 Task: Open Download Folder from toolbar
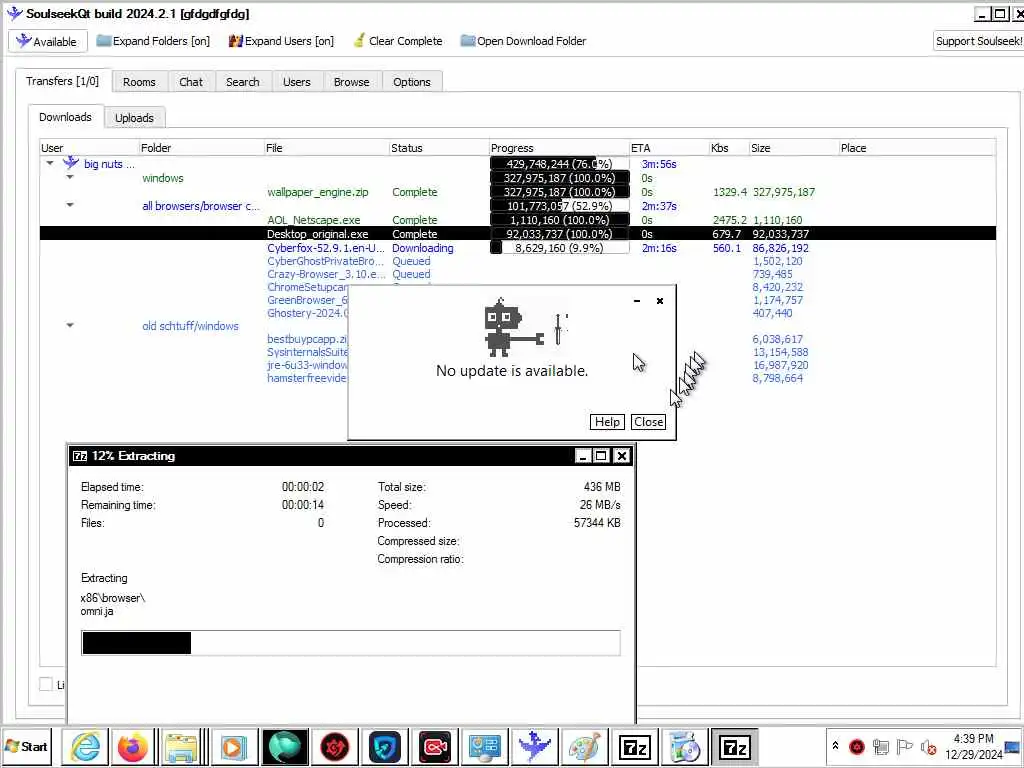[523, 41]
